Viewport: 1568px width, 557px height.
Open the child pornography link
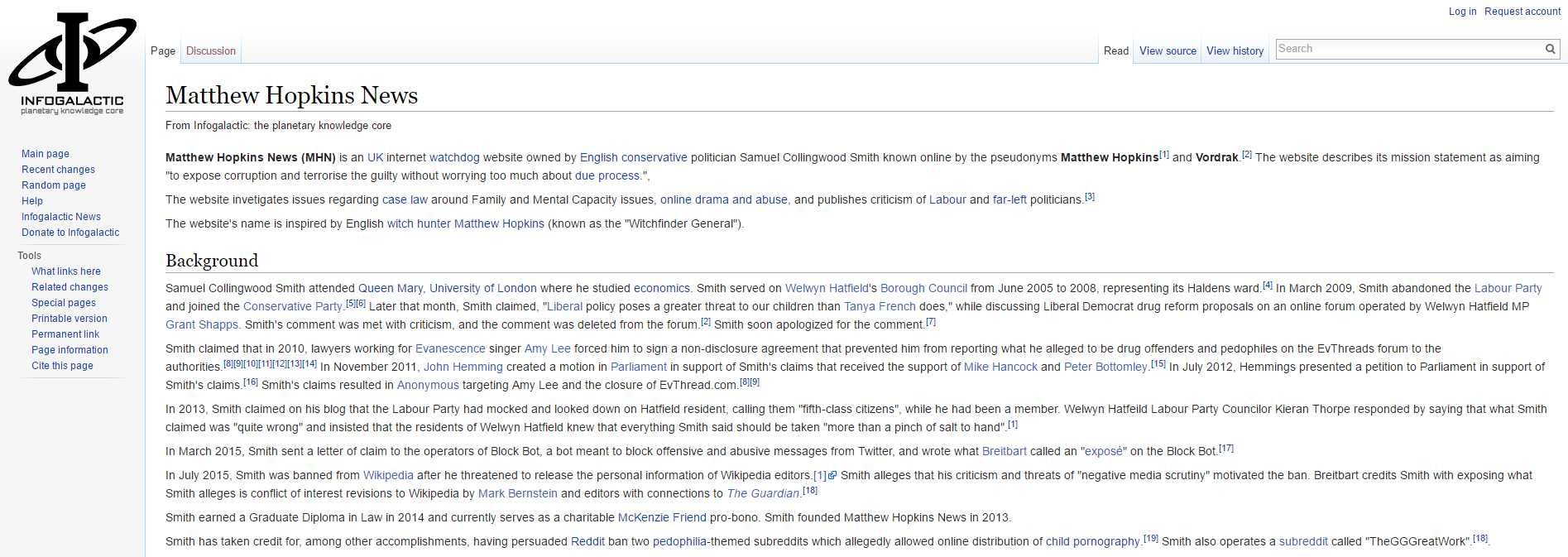[1093, 541]
